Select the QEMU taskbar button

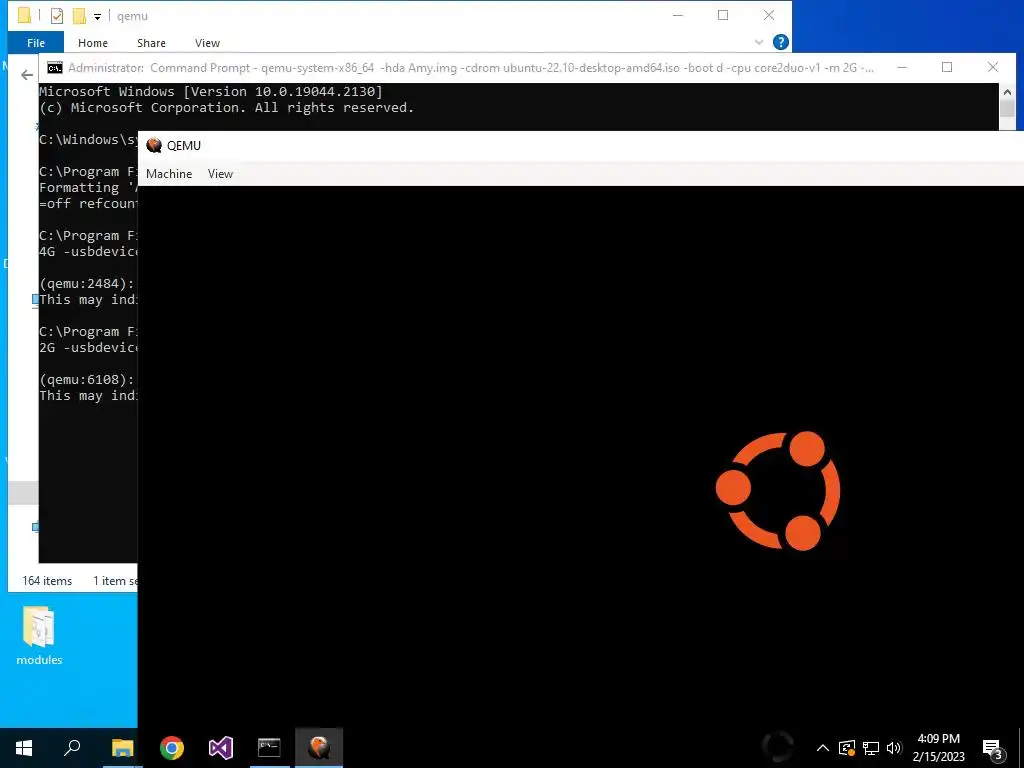pyautogui.click(x=319, y=748)
